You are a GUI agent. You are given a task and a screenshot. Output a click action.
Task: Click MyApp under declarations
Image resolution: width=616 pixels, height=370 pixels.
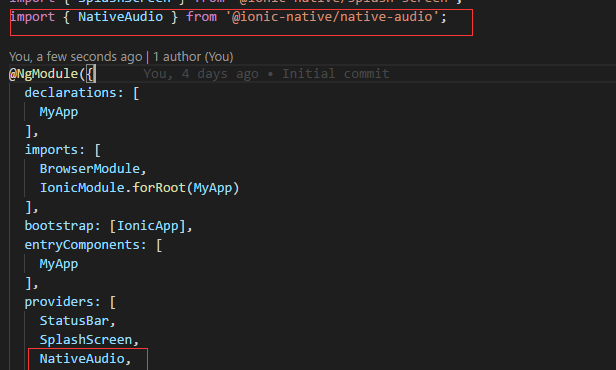click(59, 112)
